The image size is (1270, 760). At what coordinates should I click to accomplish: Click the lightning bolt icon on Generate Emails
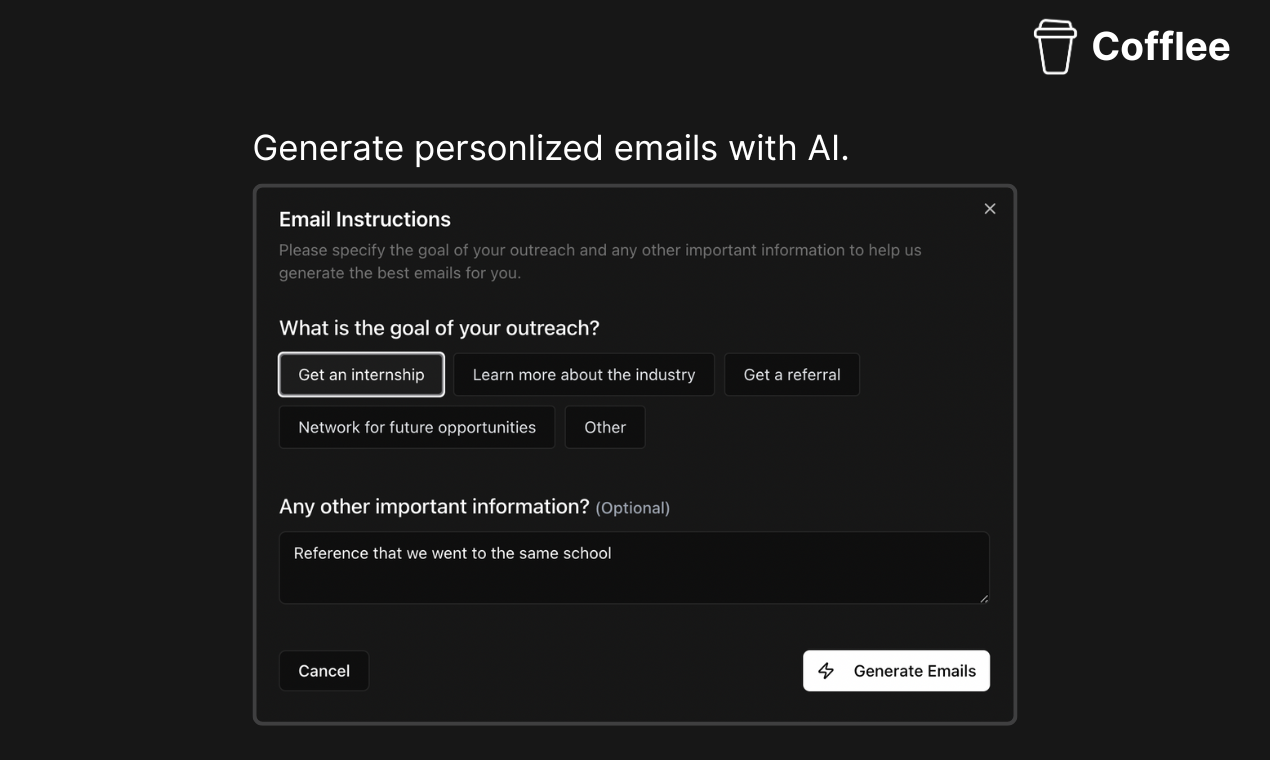pos(826,671)
